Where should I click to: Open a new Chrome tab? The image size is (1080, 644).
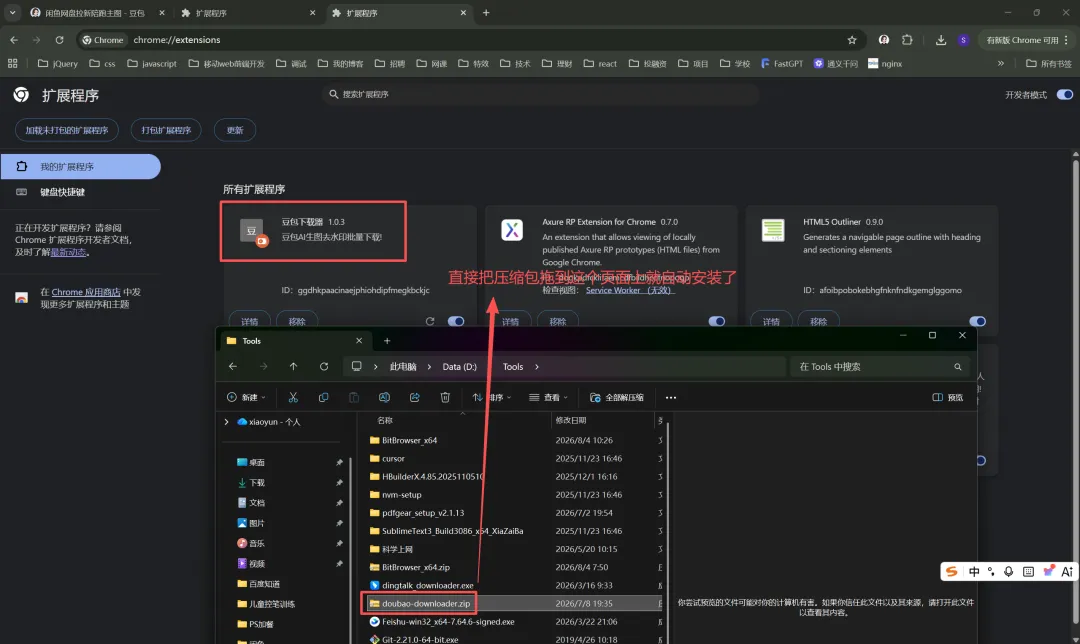click(486, 13)
